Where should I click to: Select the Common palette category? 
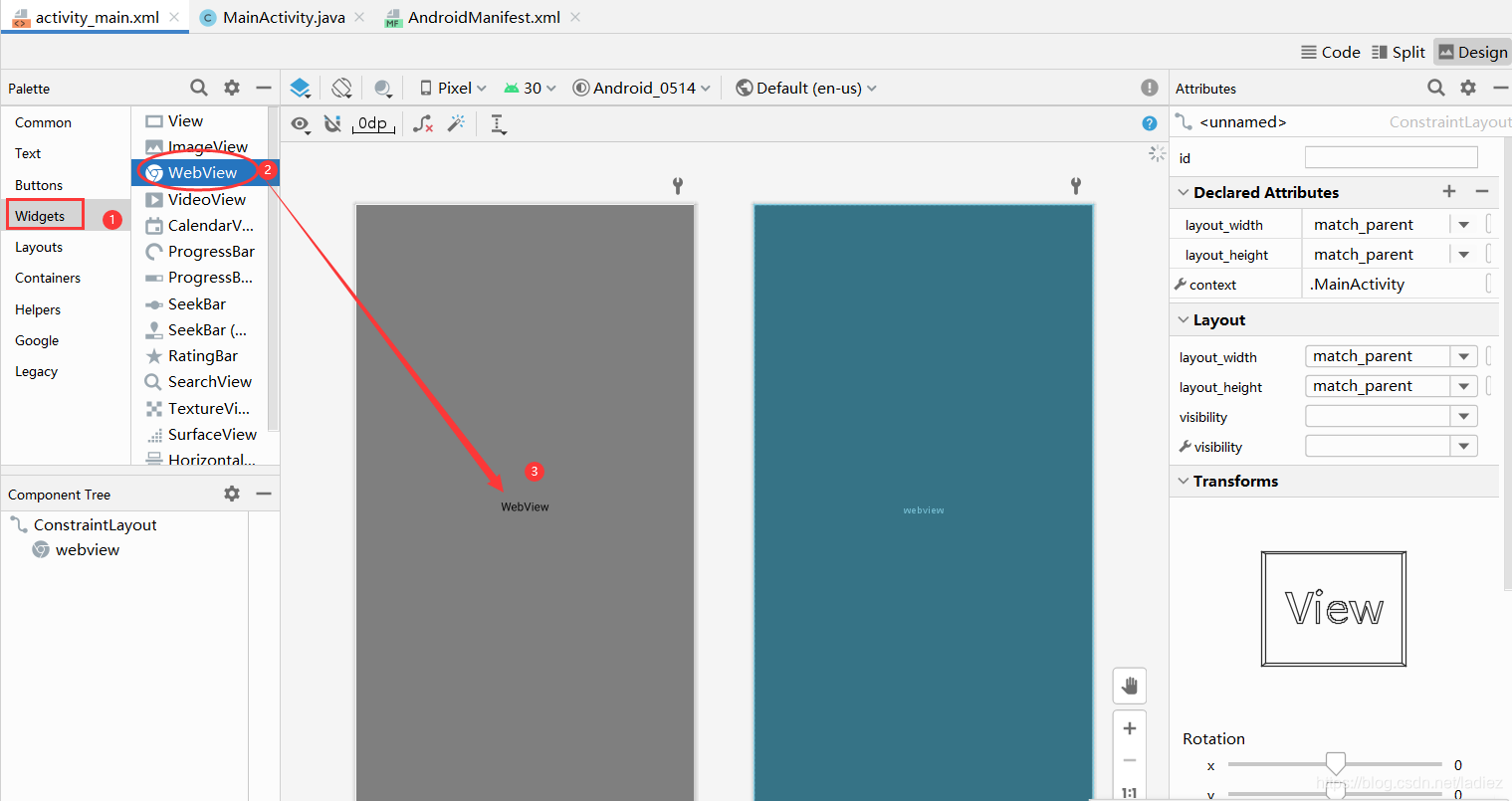[x=43, y=122]
